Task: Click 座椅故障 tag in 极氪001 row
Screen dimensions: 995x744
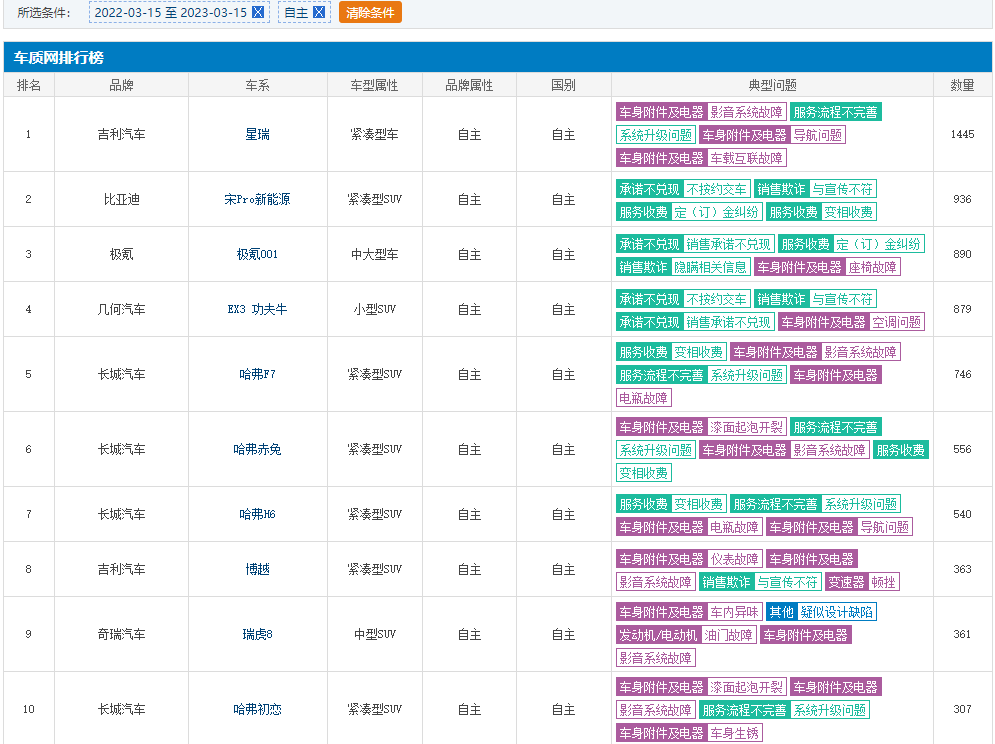Action: pos(873,267)
